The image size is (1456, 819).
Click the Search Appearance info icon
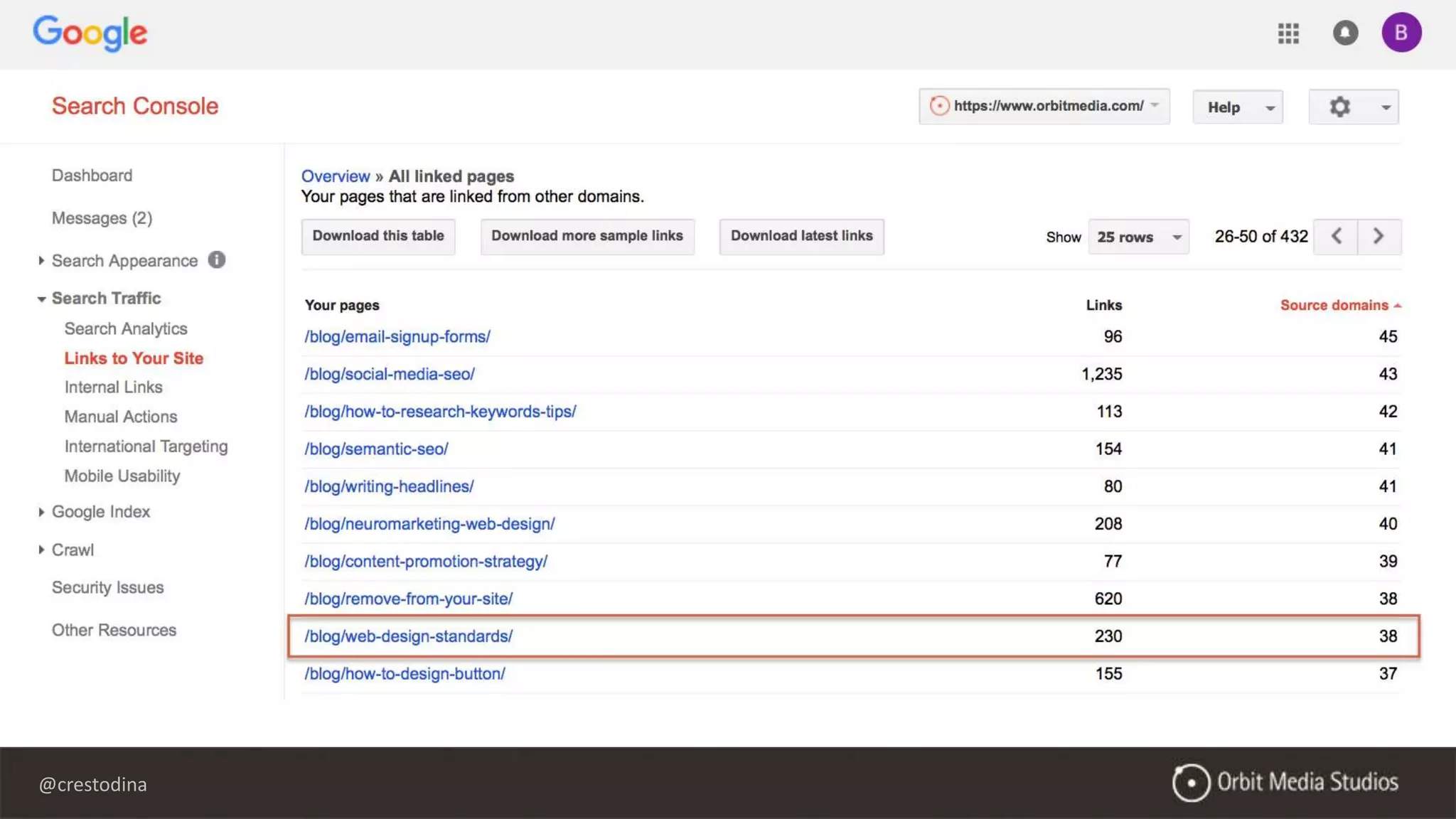click(217, 260)
